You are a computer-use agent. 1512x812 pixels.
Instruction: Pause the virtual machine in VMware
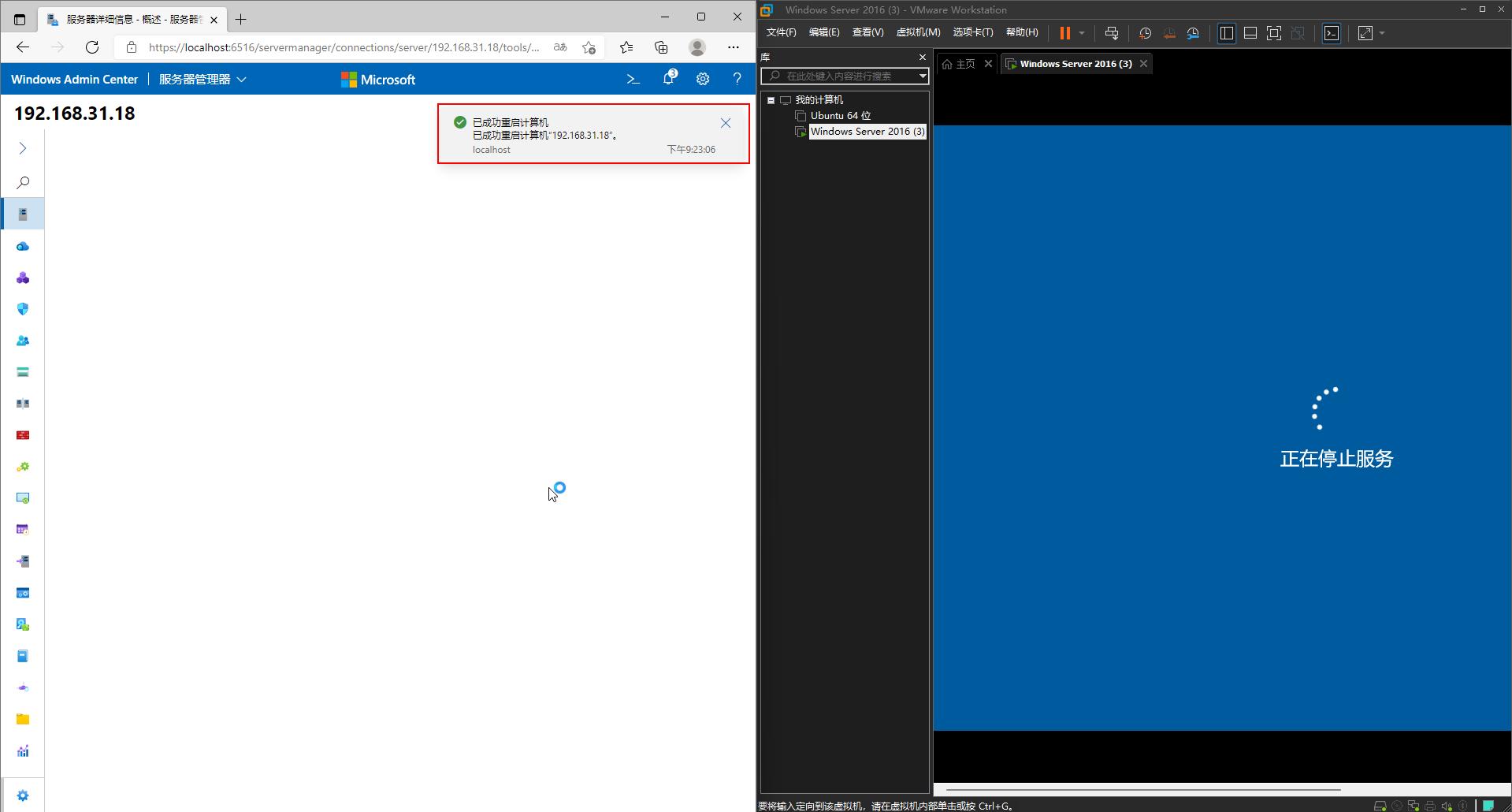pyautogui.click(x=1064, y=33)
